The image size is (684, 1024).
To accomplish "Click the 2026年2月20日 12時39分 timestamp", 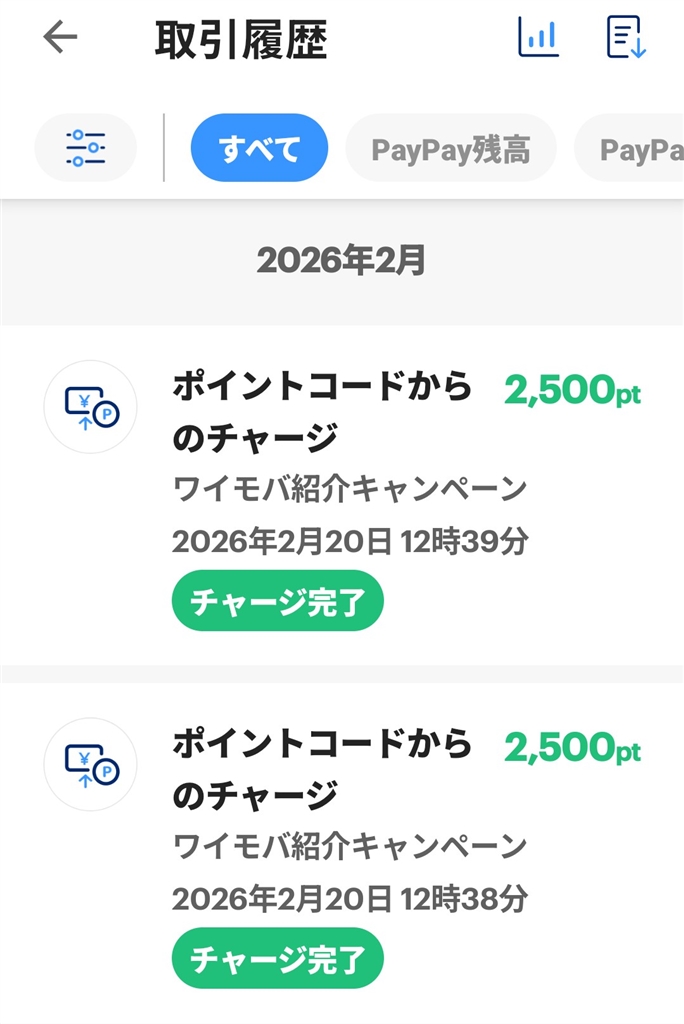I will pos(350,542).
